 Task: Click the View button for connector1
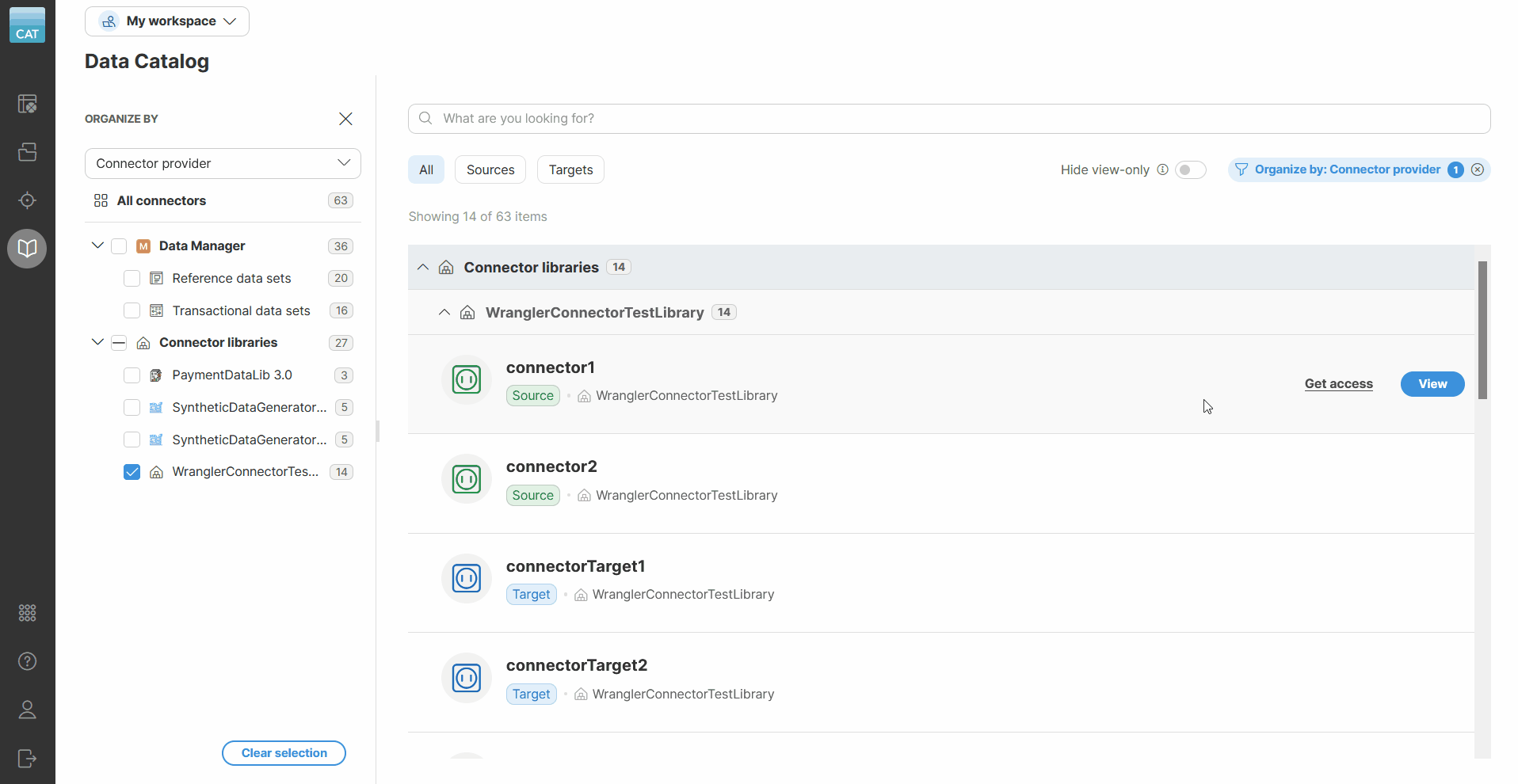[1432, 384]
